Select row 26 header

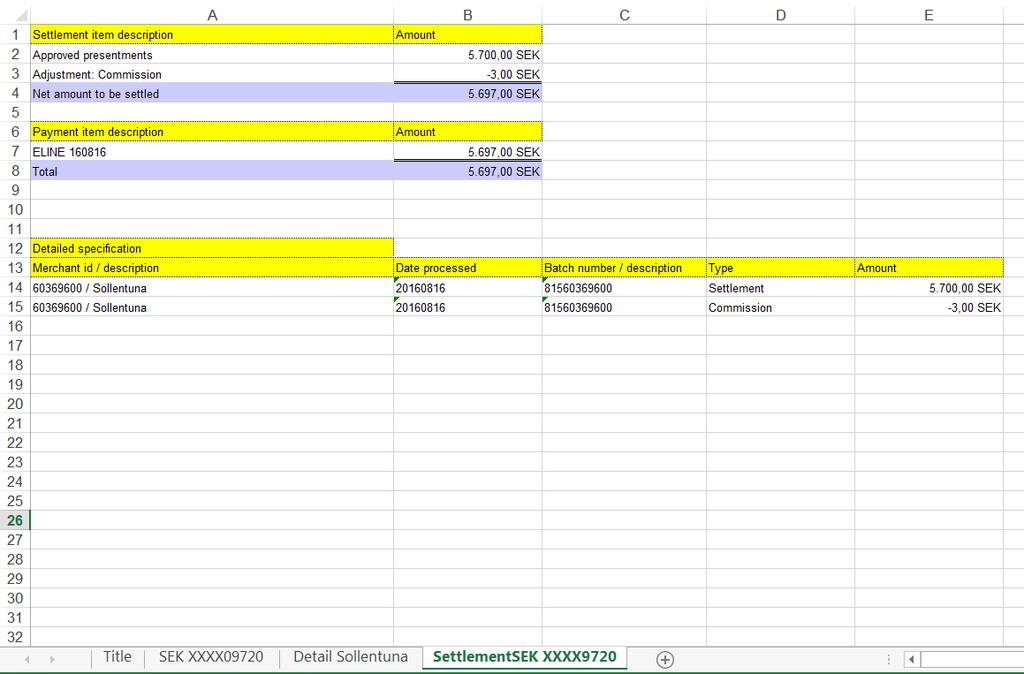[15, 521]
